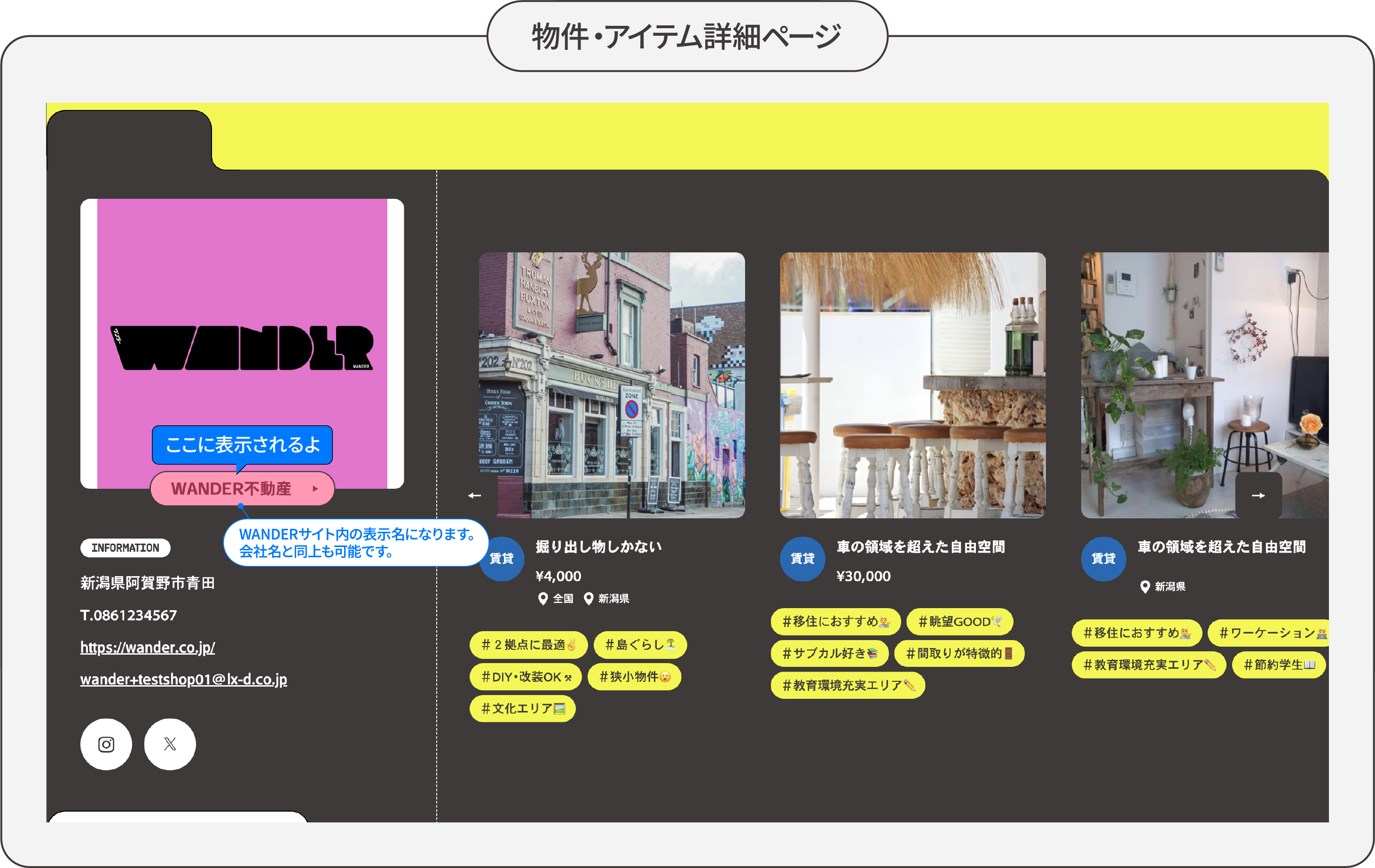The height and width of the screenshot is (868, 1375).
Task: Select the #島ぐらし tag
Action: [x=639, y=645]
